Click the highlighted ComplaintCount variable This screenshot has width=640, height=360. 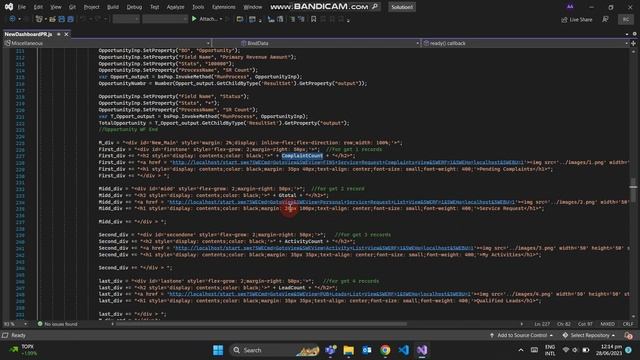302,156
